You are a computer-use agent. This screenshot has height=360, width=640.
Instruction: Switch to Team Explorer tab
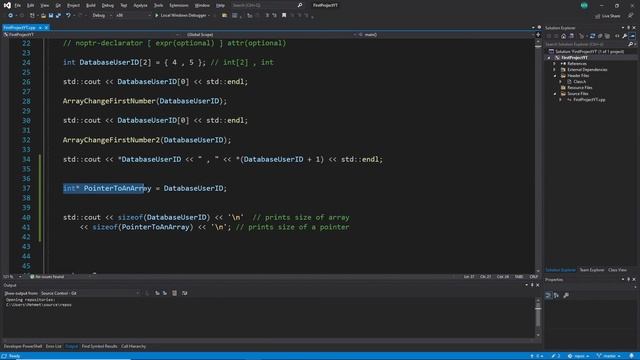coord(592,270)
